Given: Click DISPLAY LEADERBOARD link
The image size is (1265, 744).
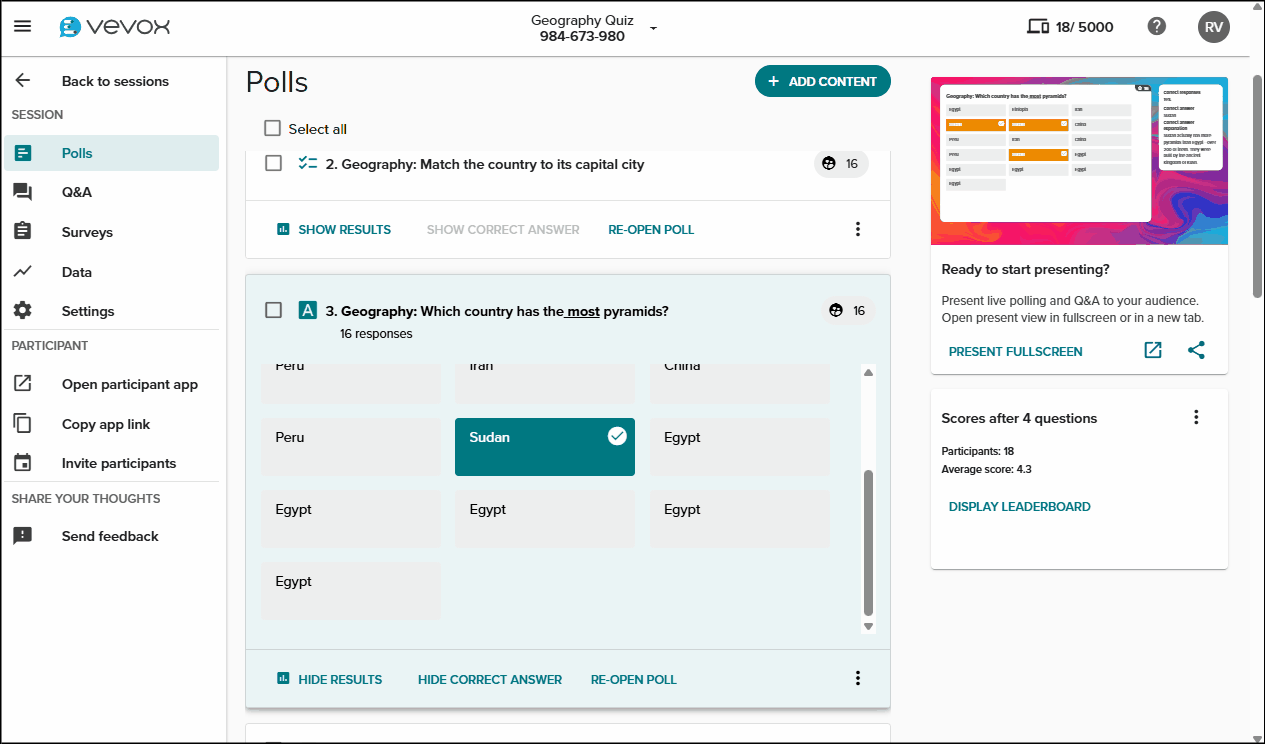Looking at the screenshot, I should click(1019, 507).
